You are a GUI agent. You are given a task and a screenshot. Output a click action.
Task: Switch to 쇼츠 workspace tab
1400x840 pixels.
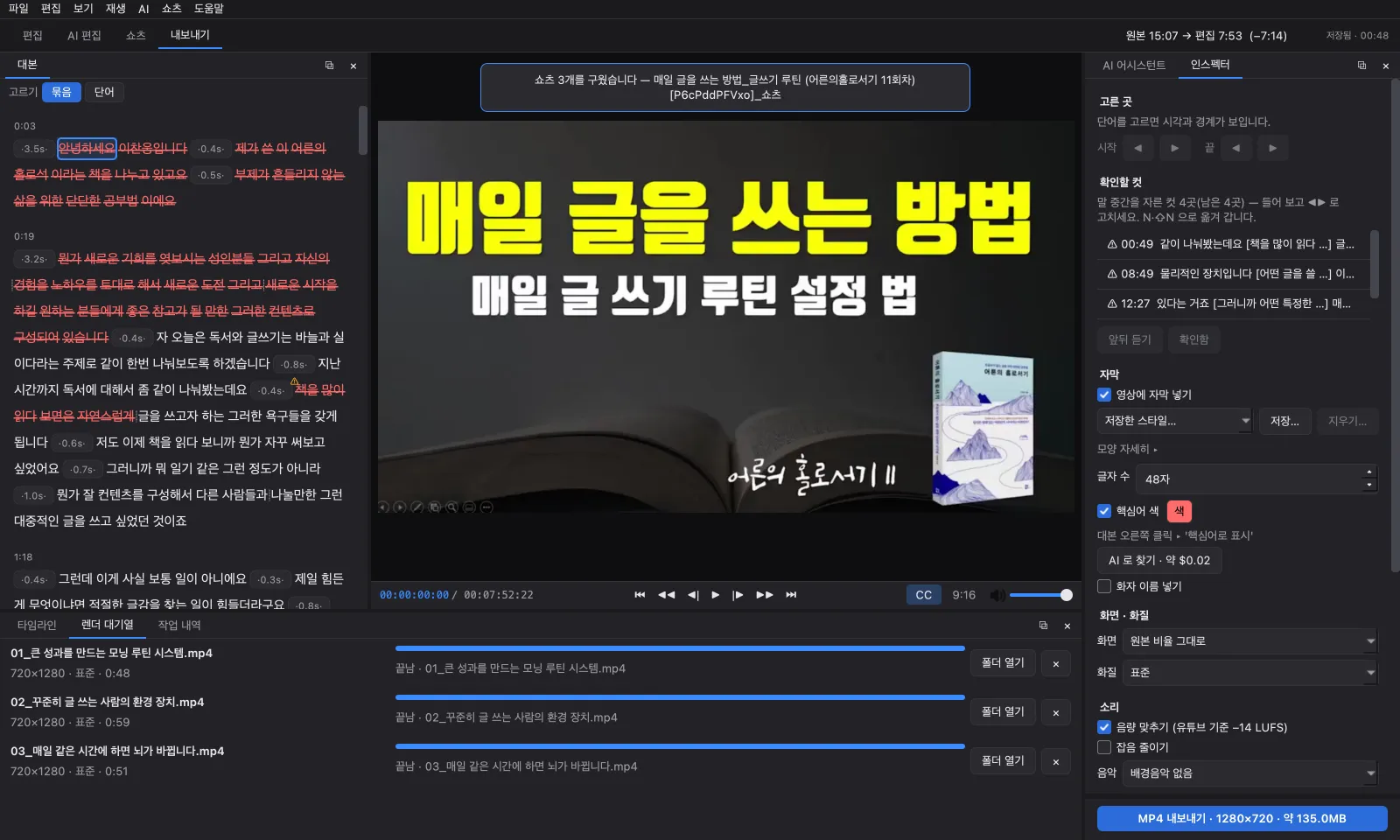136,36
